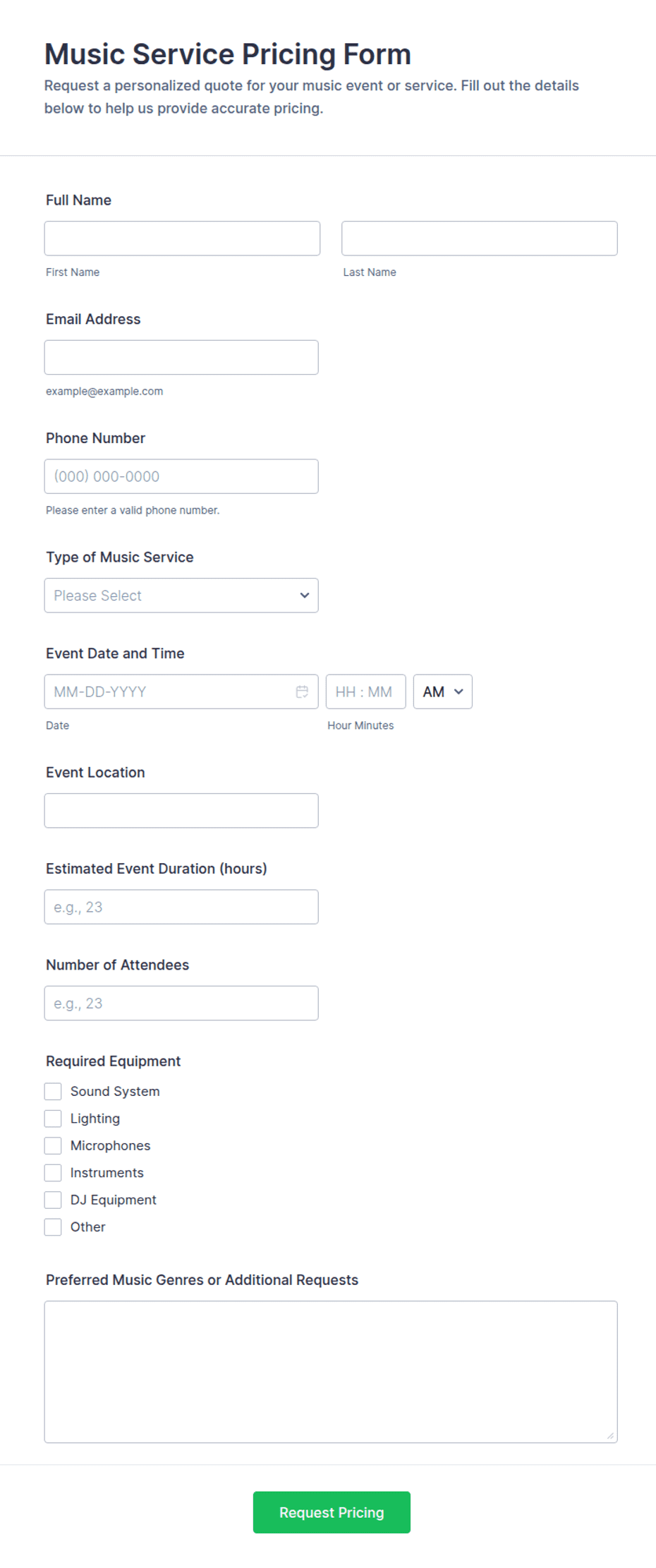Check the Sound System checkbox

point(53,1092)
